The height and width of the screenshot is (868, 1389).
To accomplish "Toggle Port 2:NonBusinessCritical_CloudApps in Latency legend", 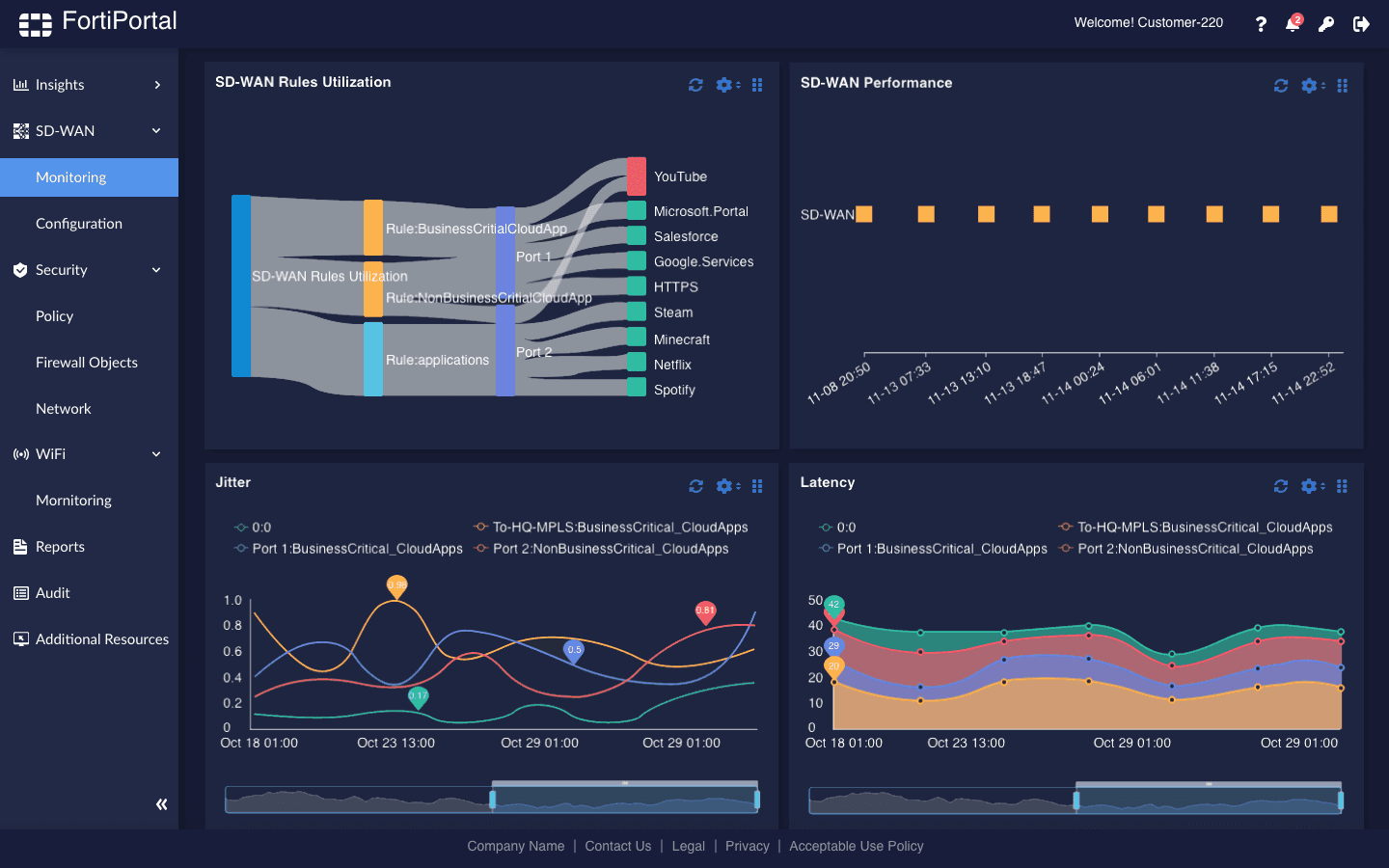I will tap(1185, 549).
